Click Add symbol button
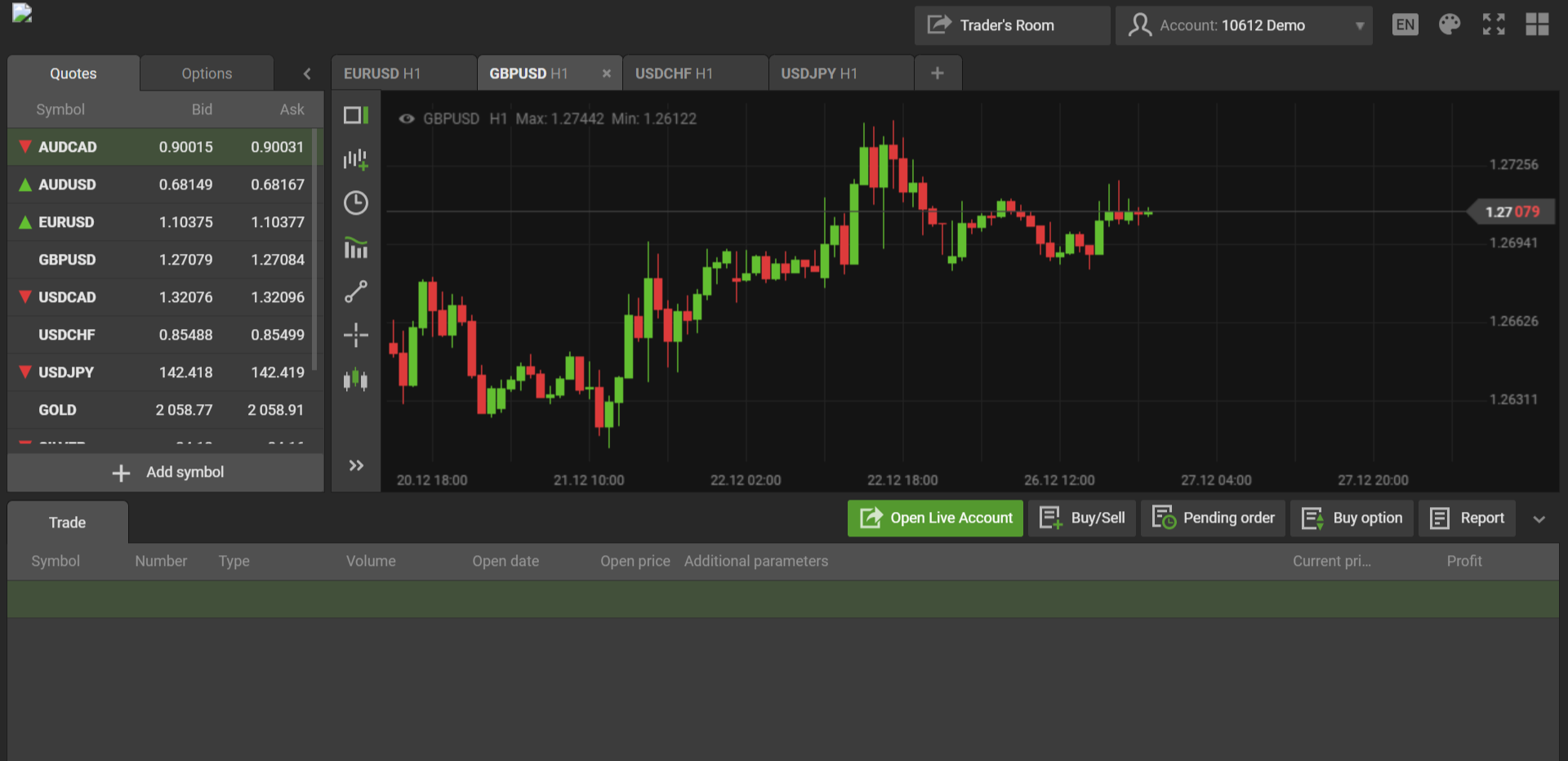The height and width of the screenshot is (761, 1568). [166, 472]
